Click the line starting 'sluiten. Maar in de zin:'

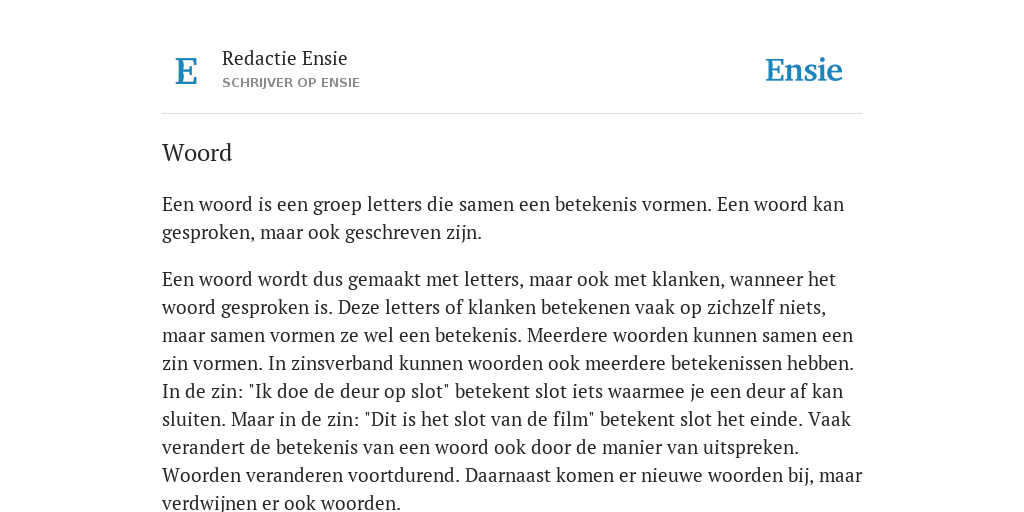point(506,419)
